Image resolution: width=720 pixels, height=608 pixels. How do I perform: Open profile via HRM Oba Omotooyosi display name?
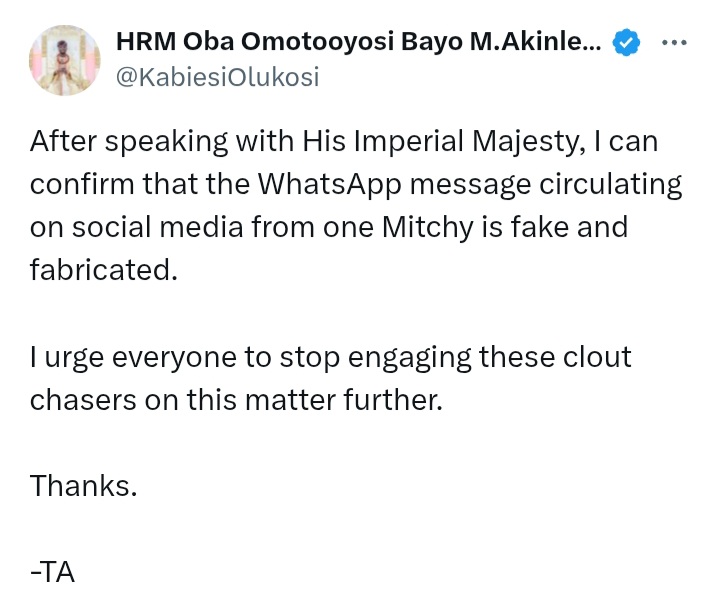tap(358, 42)
